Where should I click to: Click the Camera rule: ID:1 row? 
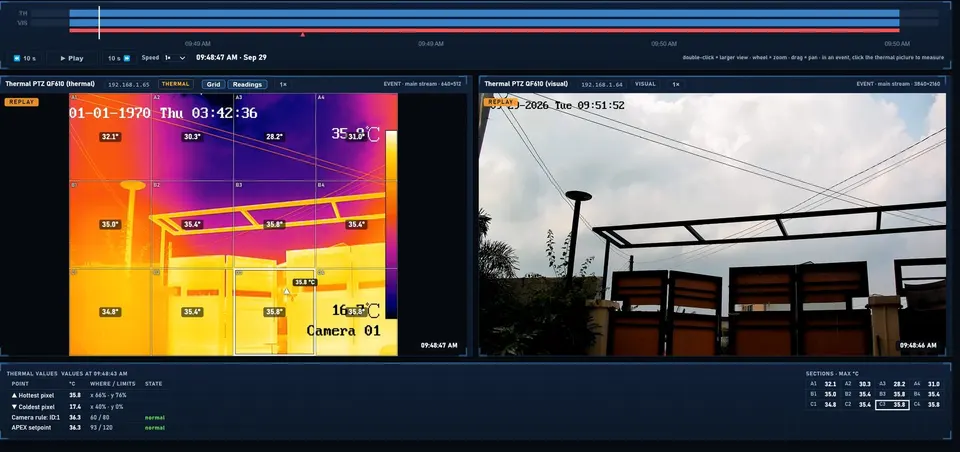pos(89,417)
